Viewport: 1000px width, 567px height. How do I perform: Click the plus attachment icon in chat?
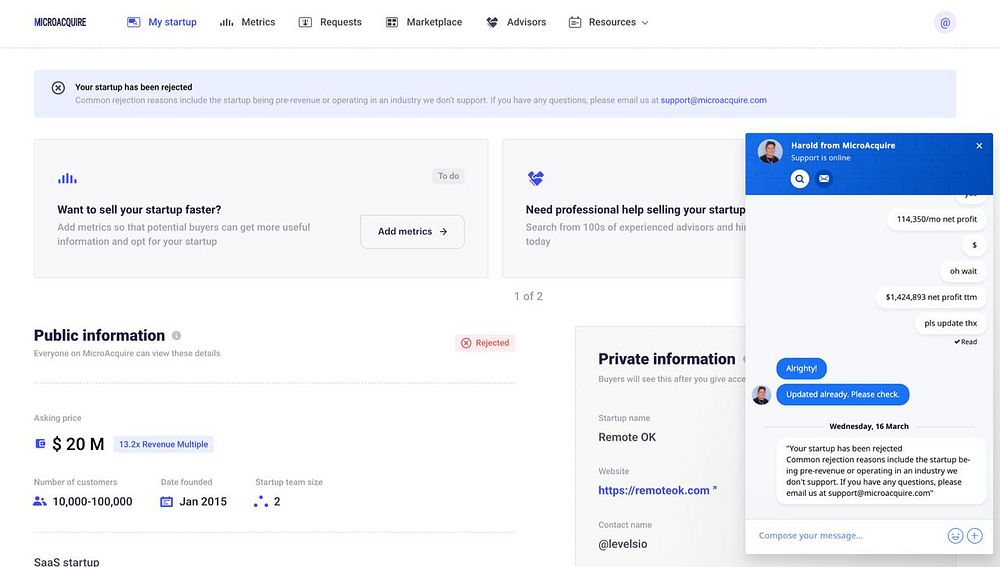[974, 536]
